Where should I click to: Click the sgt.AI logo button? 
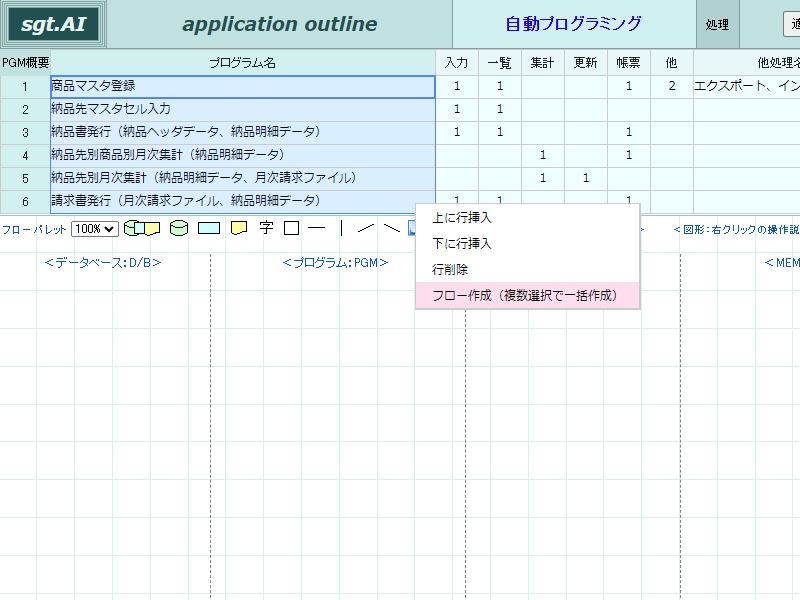[53, 24]
